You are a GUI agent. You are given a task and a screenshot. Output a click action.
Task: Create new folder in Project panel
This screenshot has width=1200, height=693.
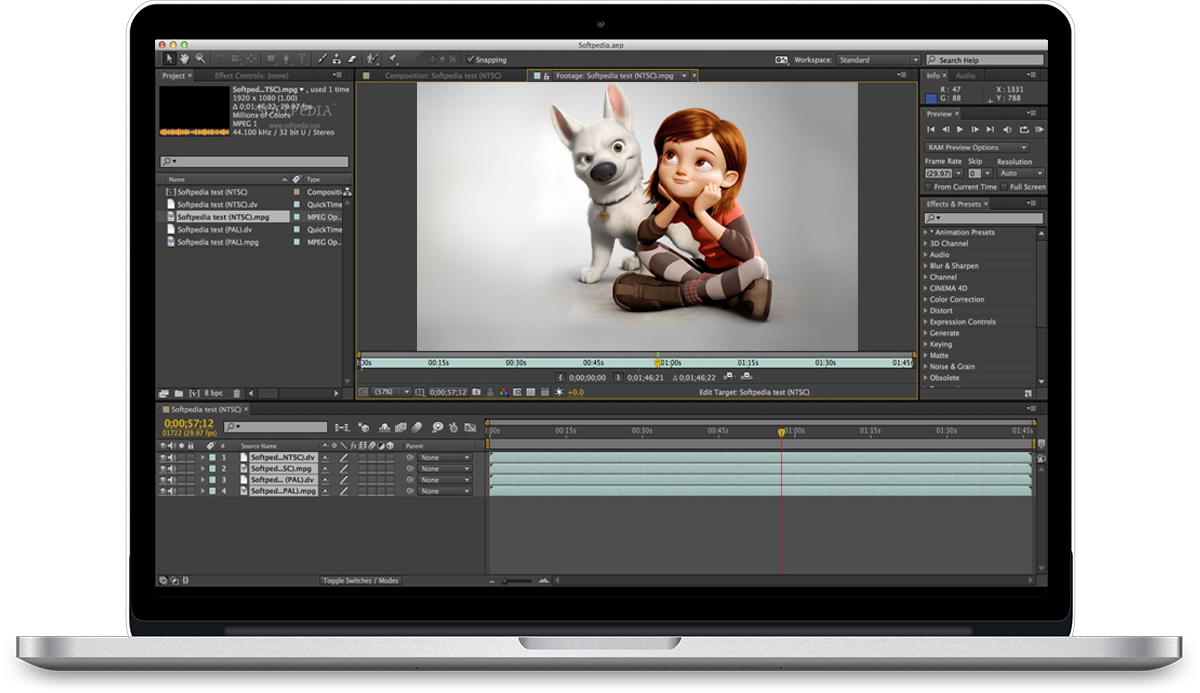178,393
